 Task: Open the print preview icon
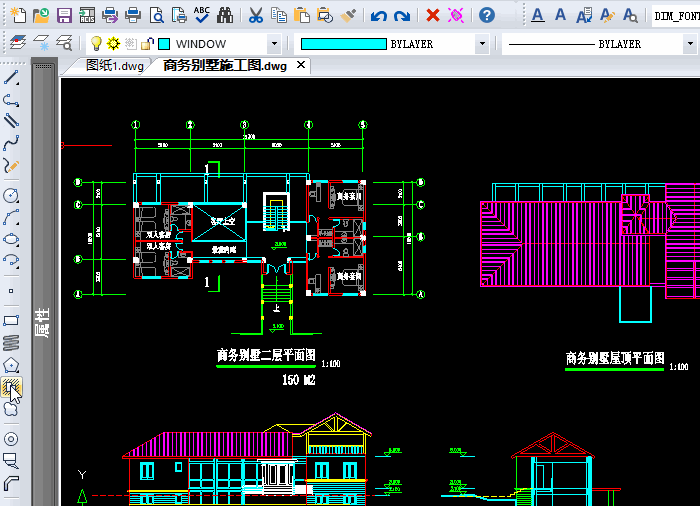coord(157,15)
